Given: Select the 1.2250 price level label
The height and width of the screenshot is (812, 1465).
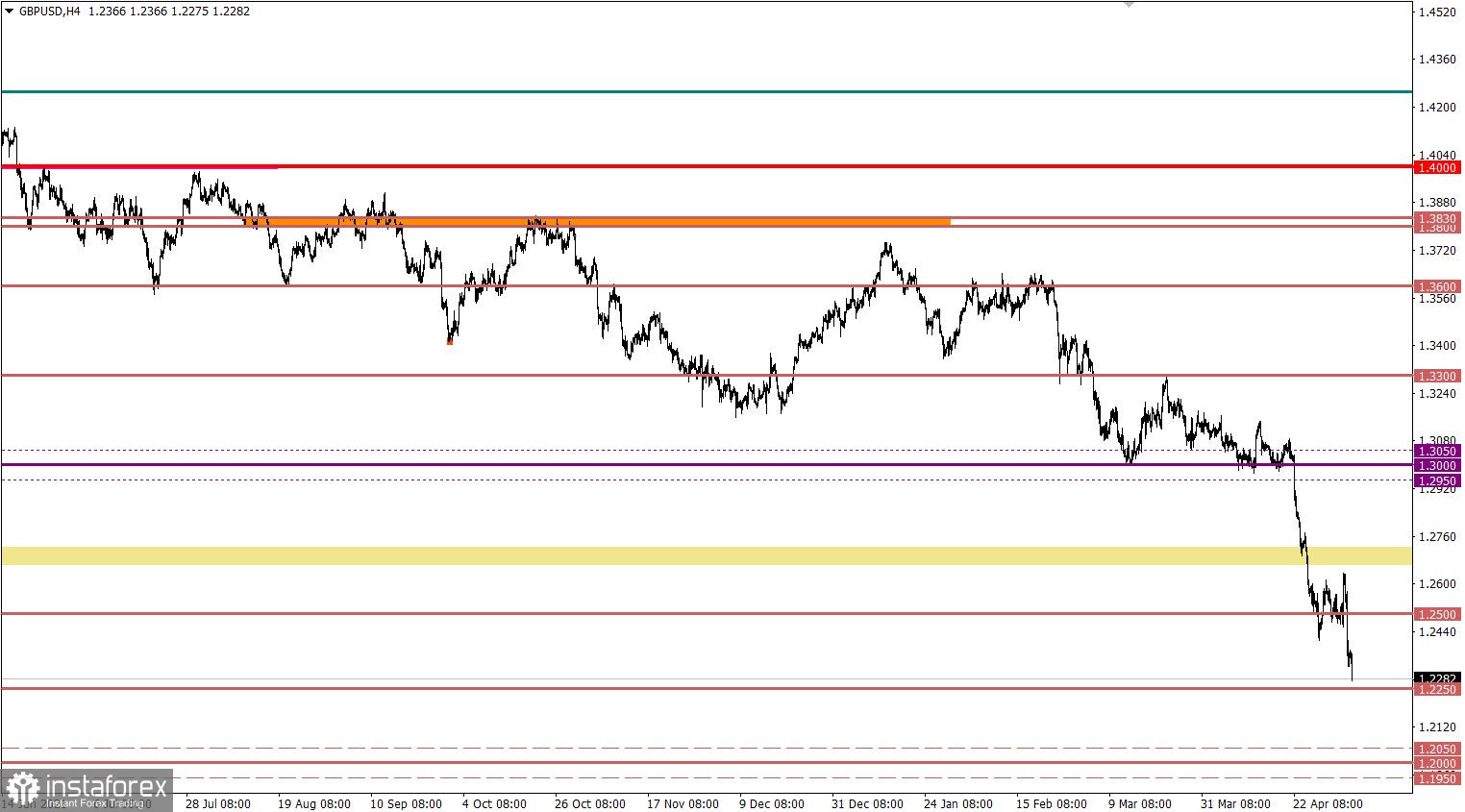Looking at the screenshot, I should (1437, 689).
